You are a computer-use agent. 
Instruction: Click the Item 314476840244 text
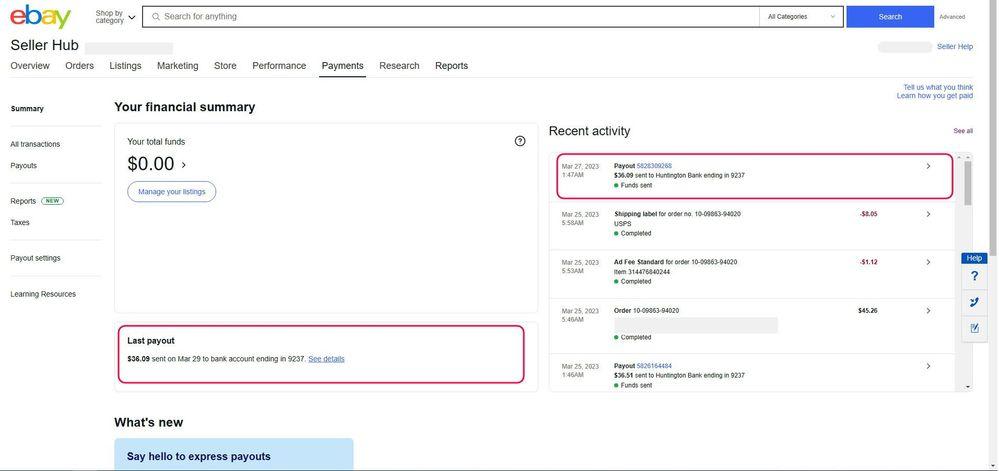point(642,272)
